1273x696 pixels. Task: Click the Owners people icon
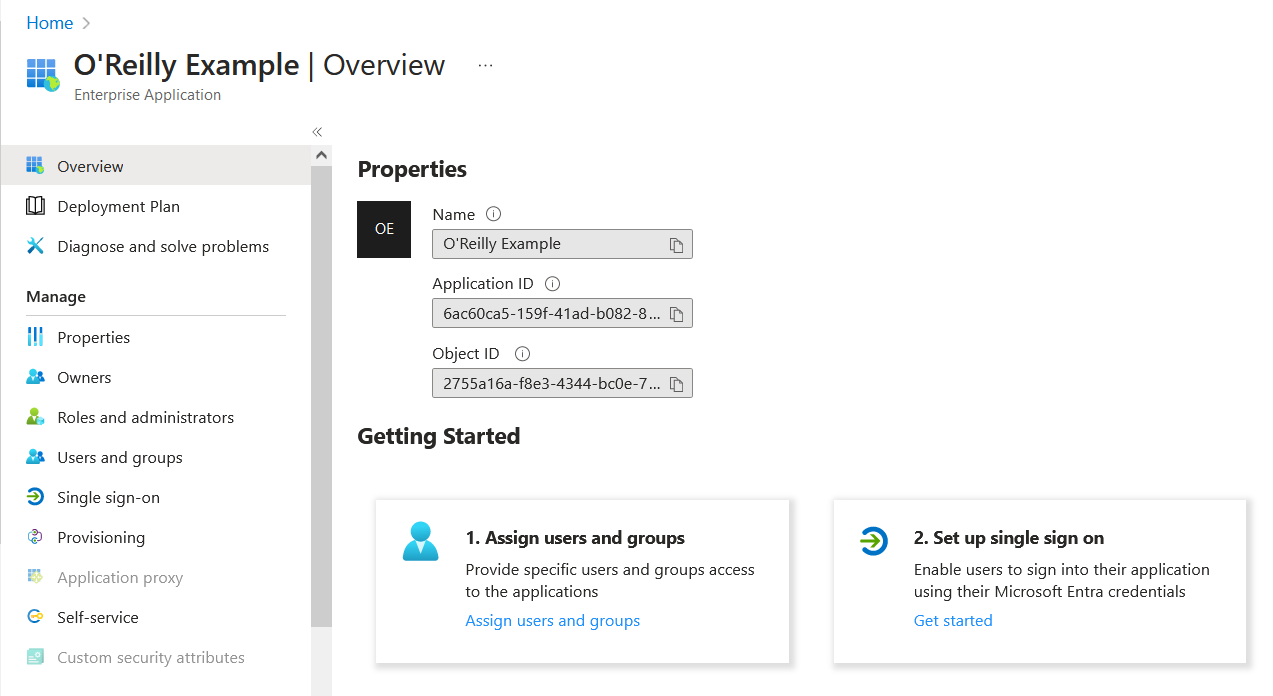(35, 377)
